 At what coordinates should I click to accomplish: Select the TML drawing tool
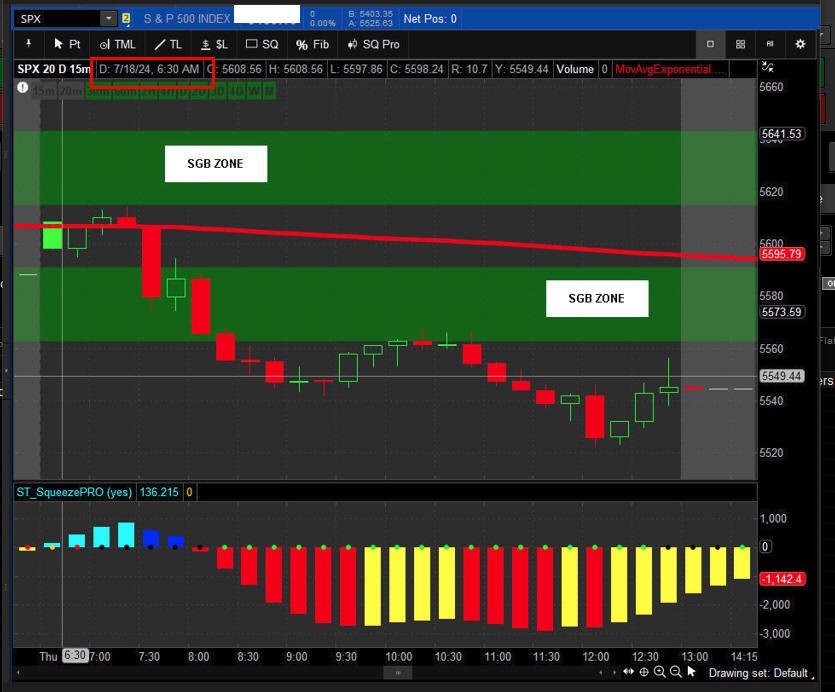pos(117,44)
